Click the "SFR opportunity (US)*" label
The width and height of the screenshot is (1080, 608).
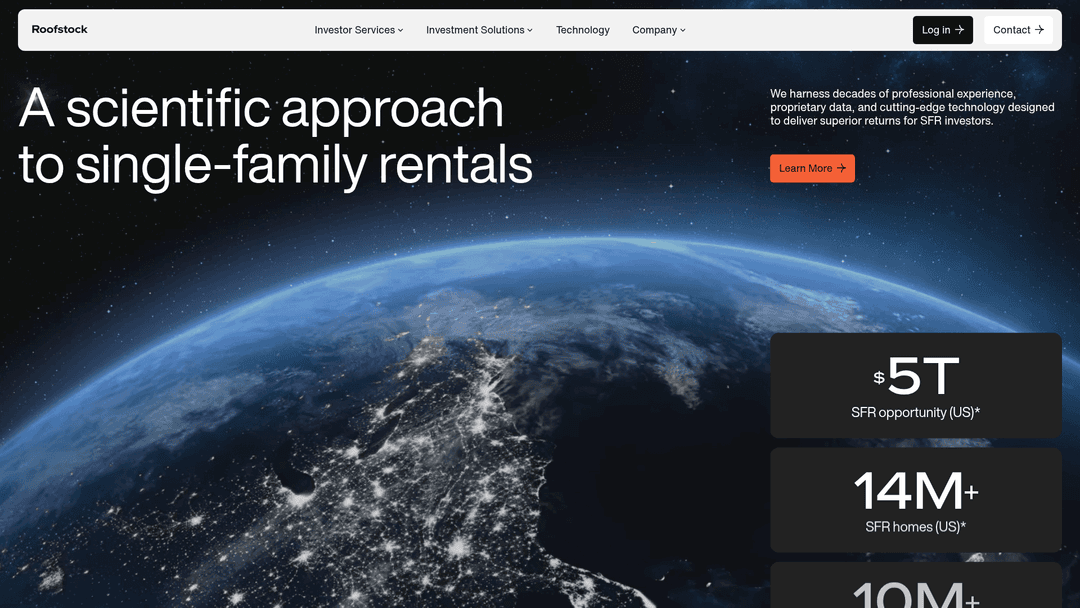tap(915, 412)
